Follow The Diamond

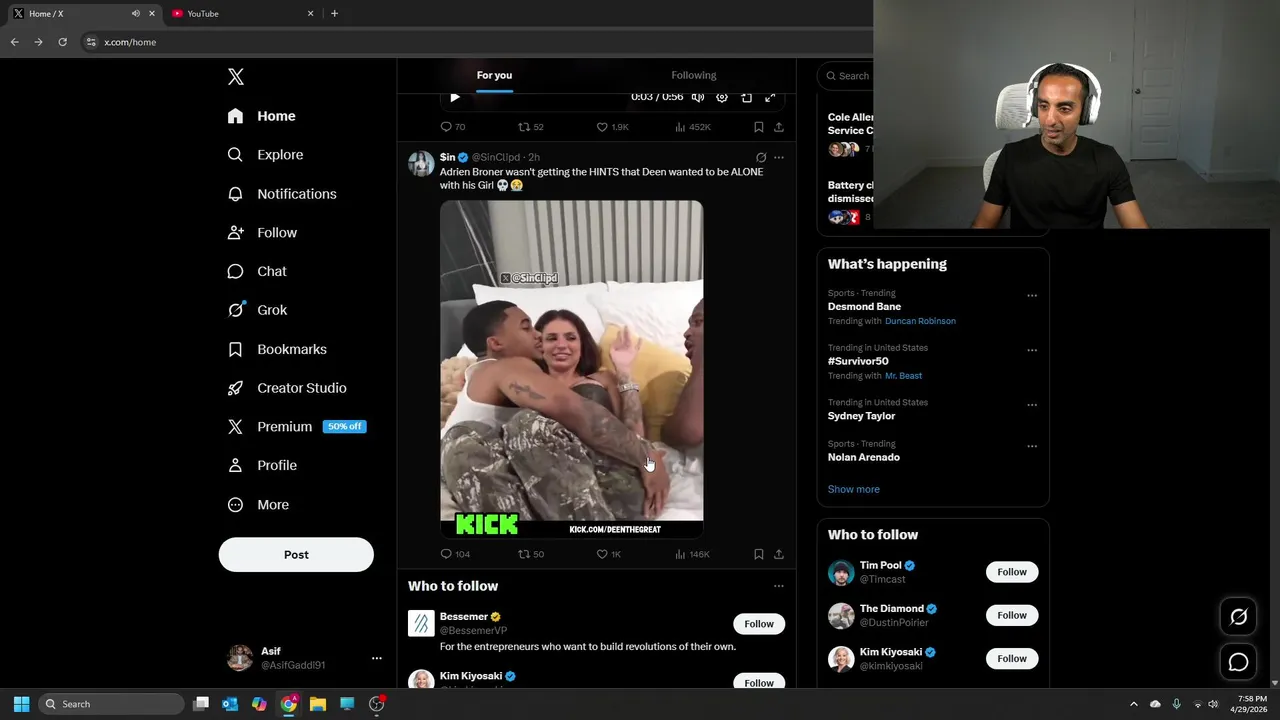point(1011,615)
